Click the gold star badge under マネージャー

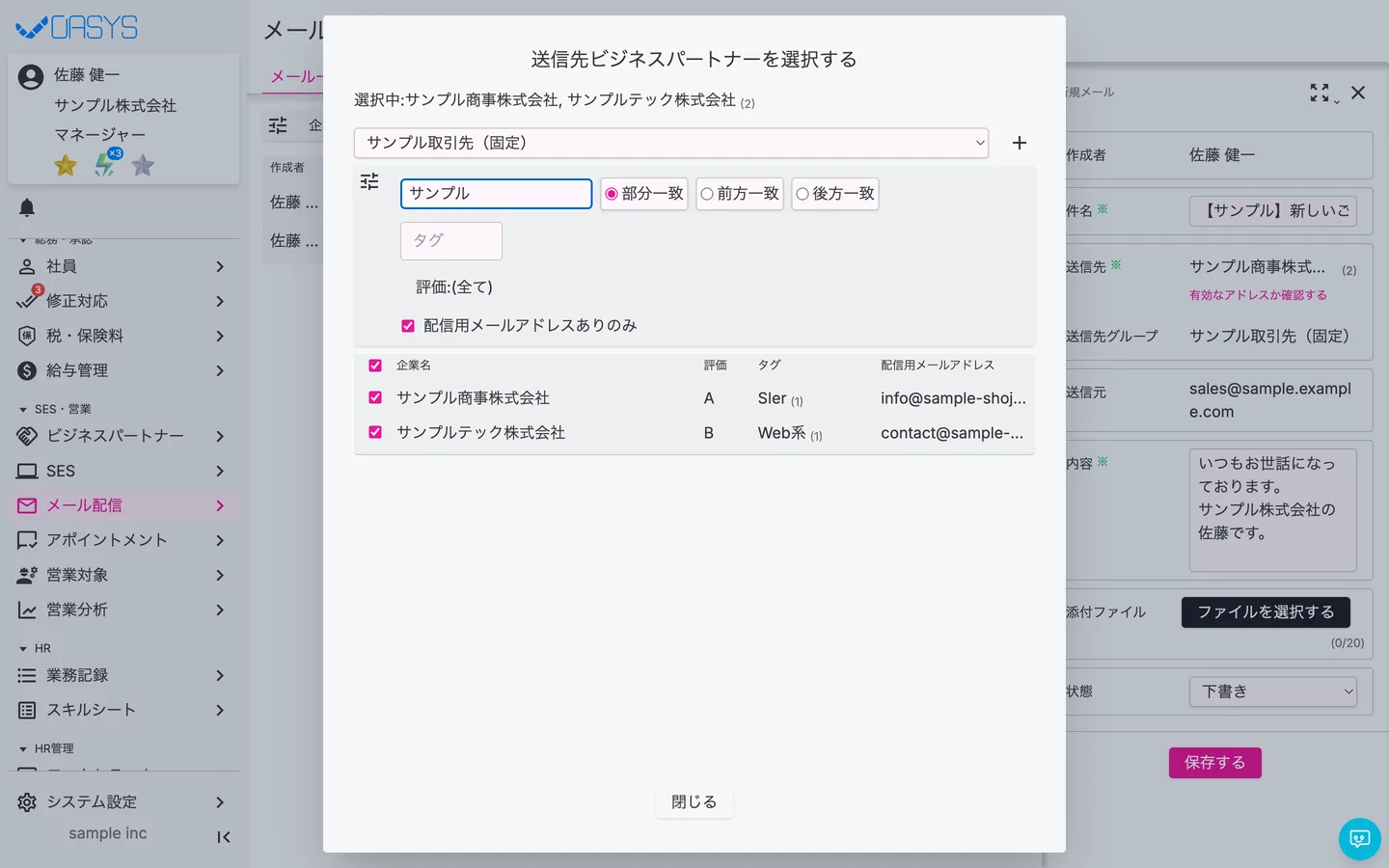[66, 165]
